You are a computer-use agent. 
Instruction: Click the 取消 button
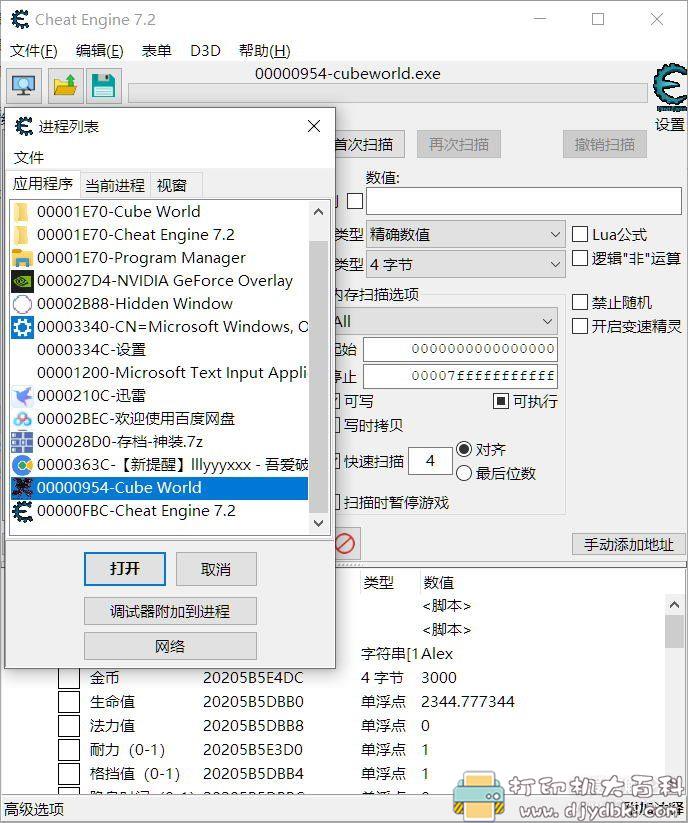tap(216, 569)
